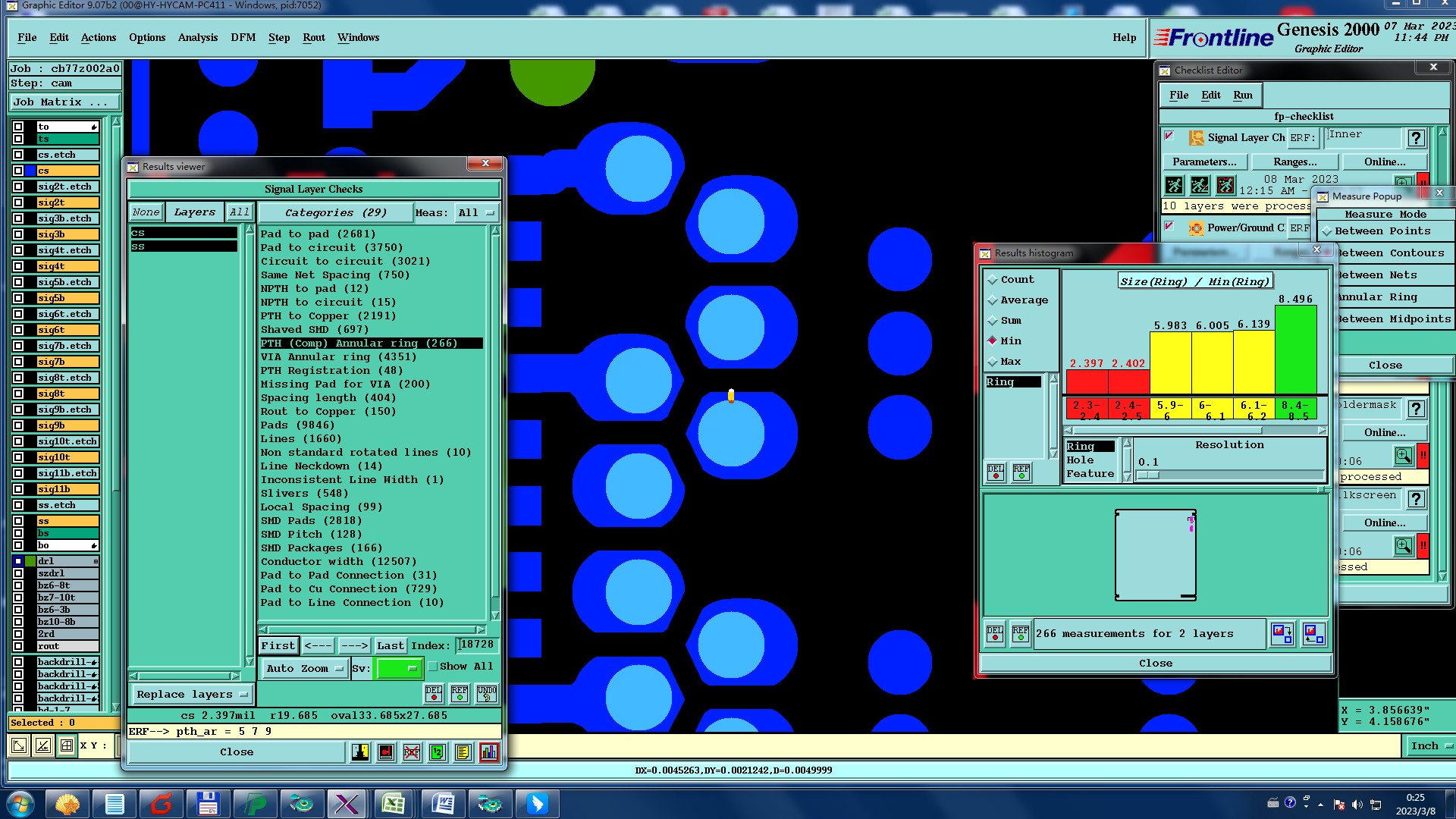Click the histogram export-down icon

click(1282, 634)
